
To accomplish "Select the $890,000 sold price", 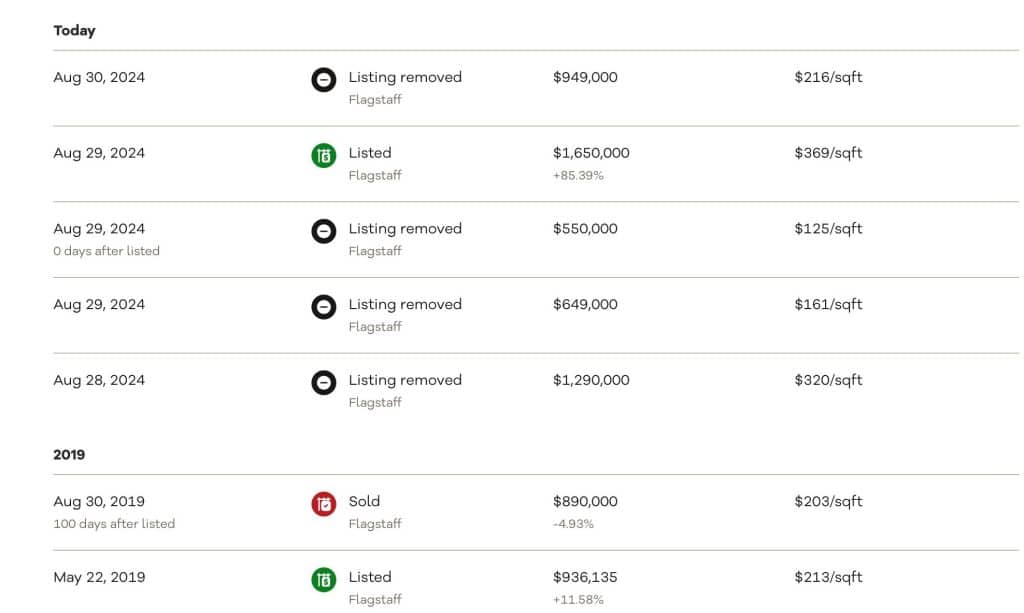I will pos(585,501).
